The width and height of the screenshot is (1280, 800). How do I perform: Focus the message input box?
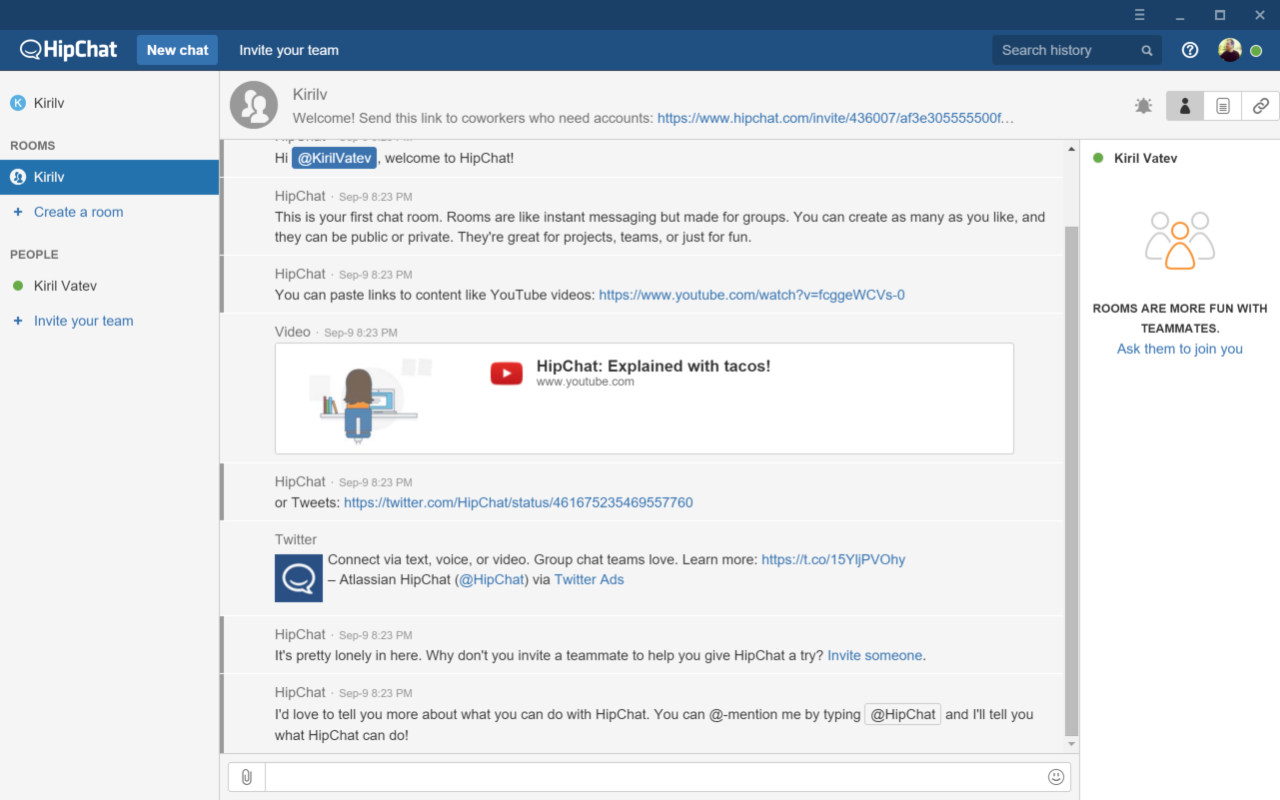point(655,777)
